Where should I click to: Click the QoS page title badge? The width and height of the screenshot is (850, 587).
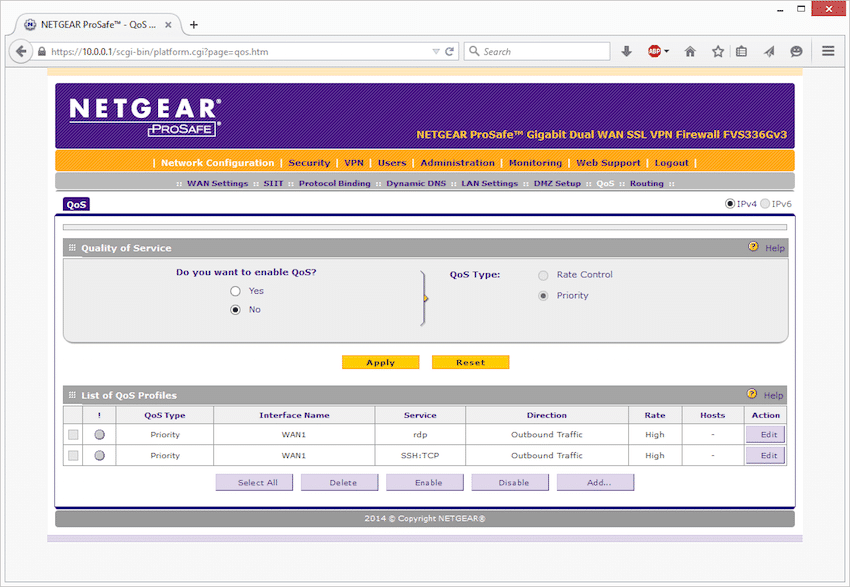click(x=76, y=204)
